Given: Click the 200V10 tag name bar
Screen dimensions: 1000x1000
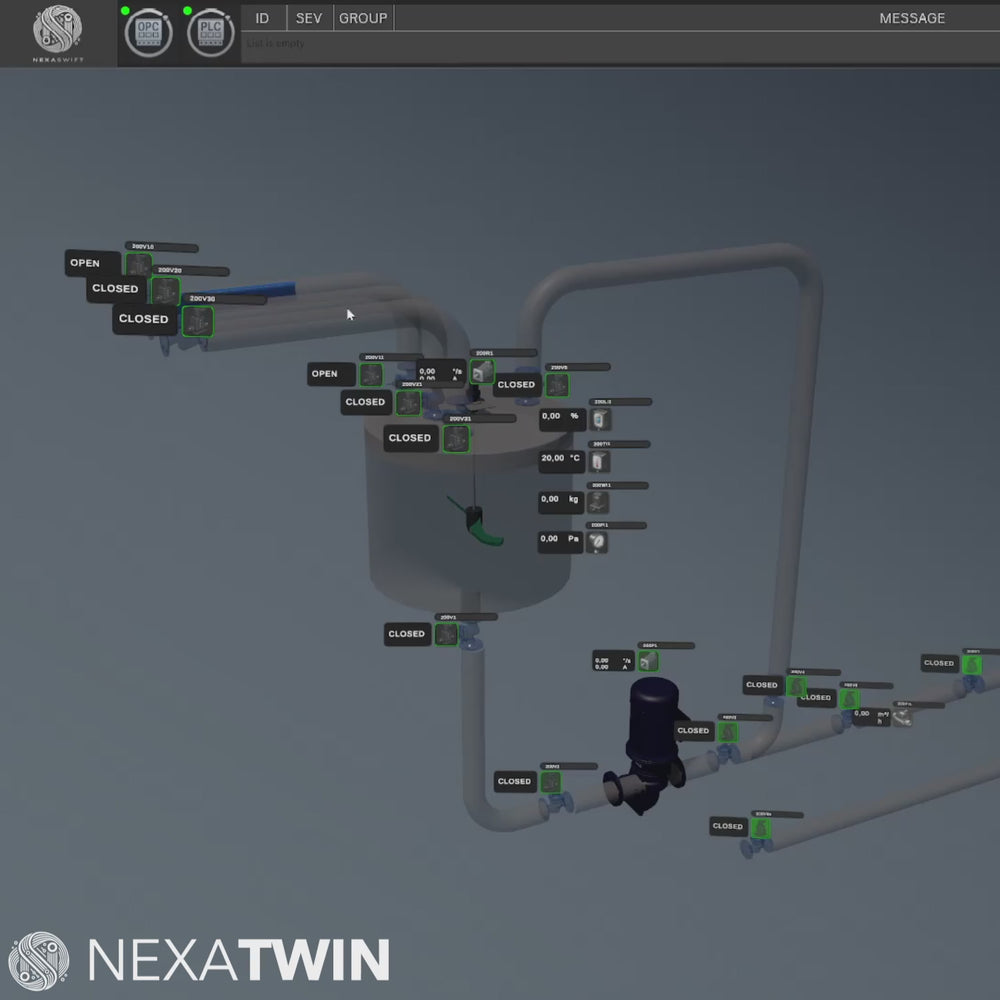Looking at the screenshot, I should (x=161, y=247).
